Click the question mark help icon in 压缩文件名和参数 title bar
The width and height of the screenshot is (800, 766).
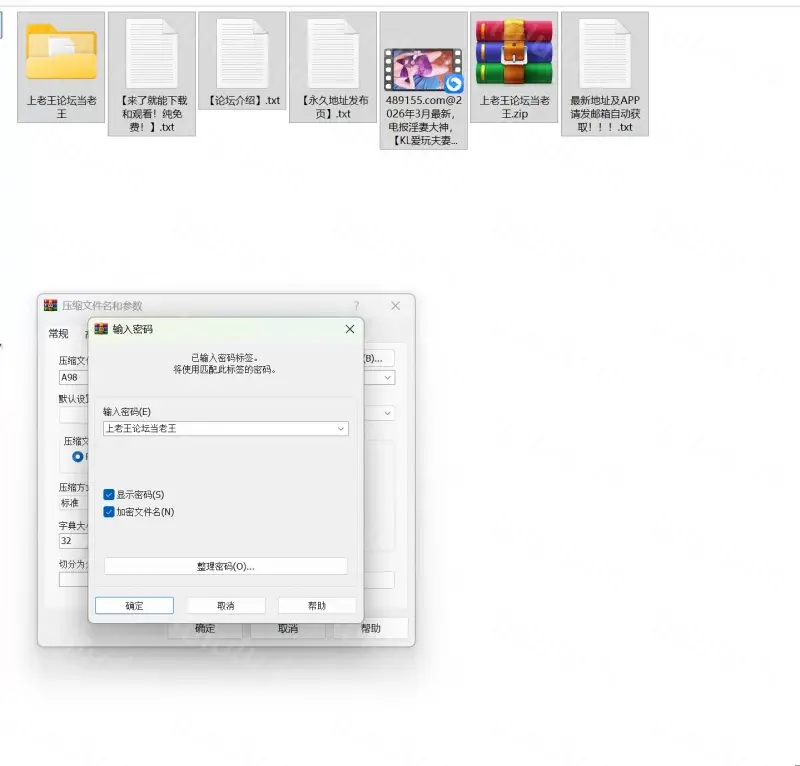click(x=356, y=306)
